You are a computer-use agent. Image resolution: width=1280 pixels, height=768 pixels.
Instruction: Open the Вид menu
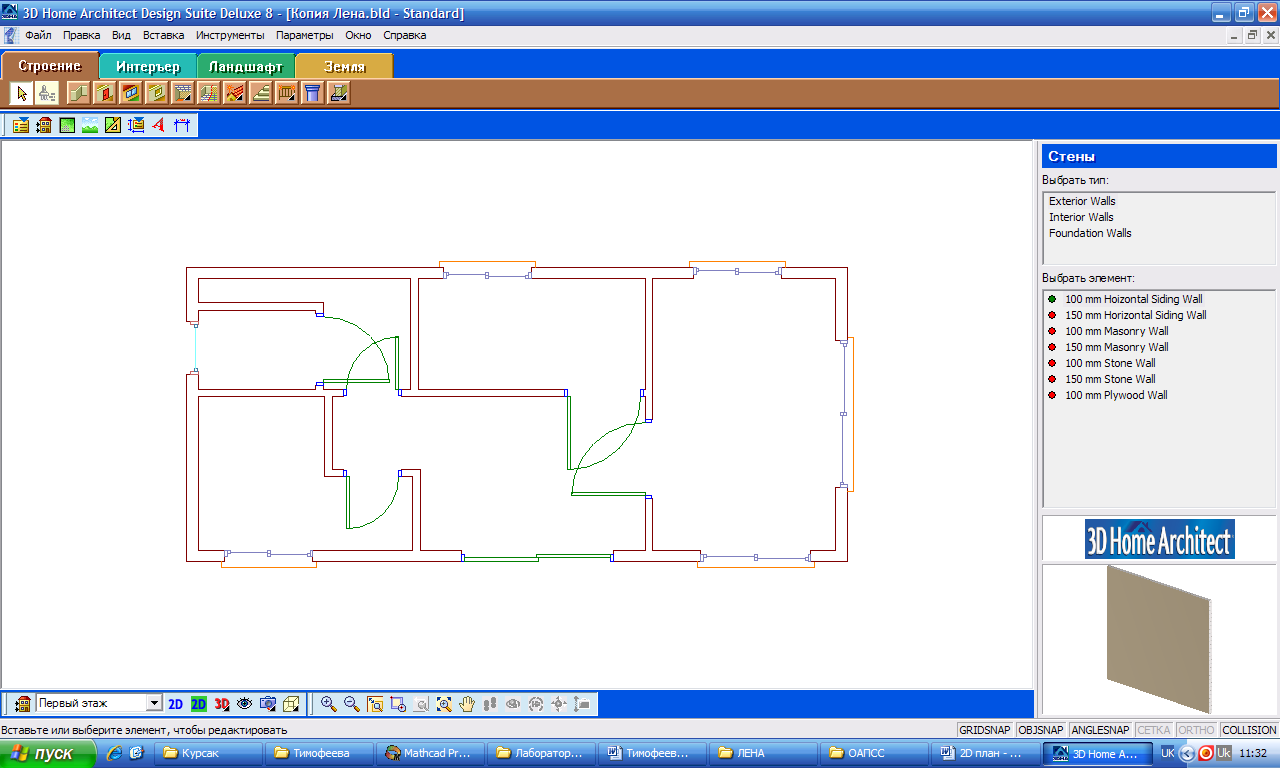(x=121, y=35)
